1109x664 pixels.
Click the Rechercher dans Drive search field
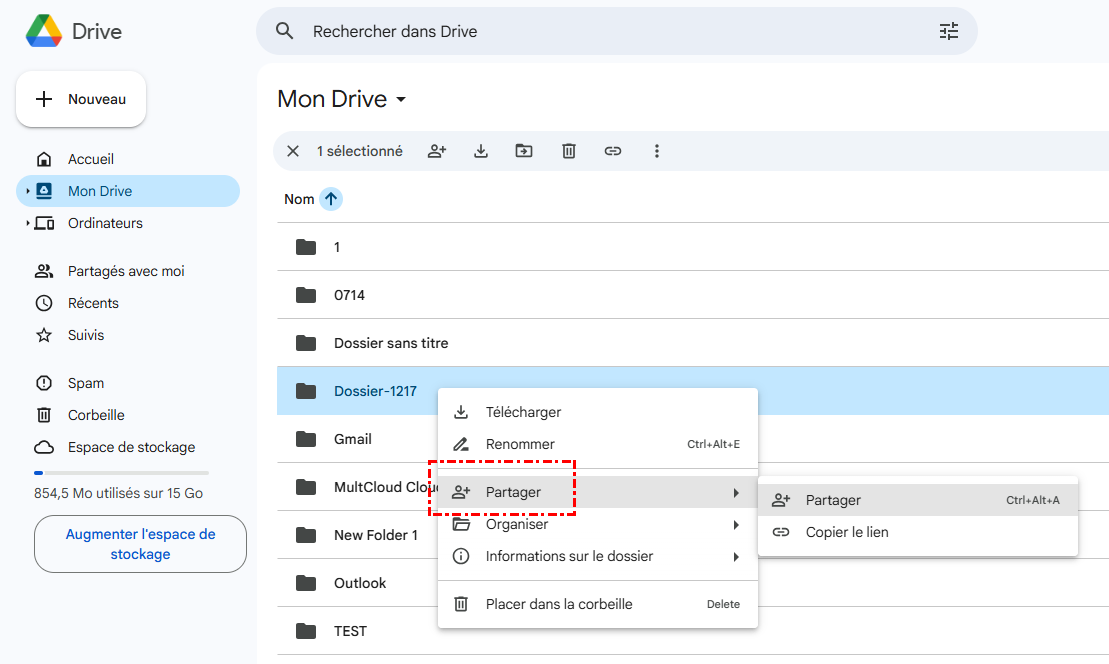click(600, 31)
